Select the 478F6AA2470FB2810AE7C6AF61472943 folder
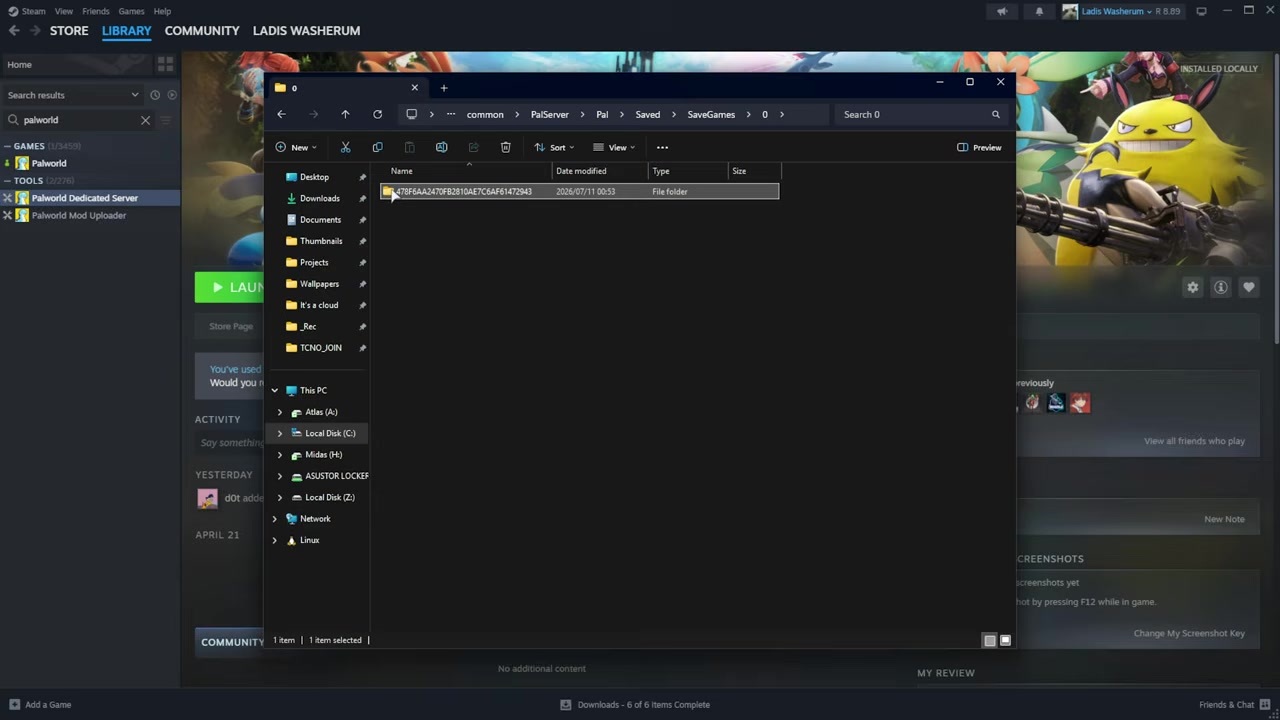This screenshot has width=1280, height=720. point(579,191)
